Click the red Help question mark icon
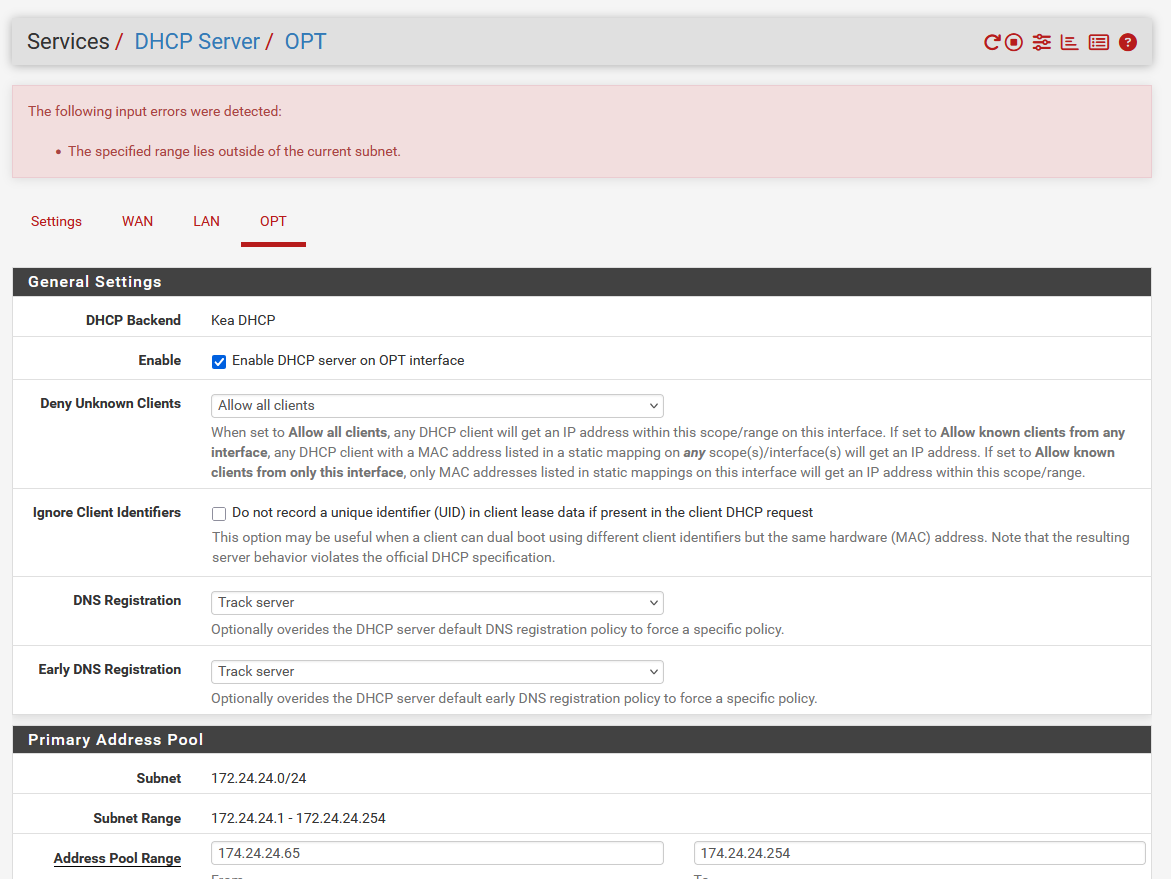The image size is (1171, 879). click(1128, 42)
